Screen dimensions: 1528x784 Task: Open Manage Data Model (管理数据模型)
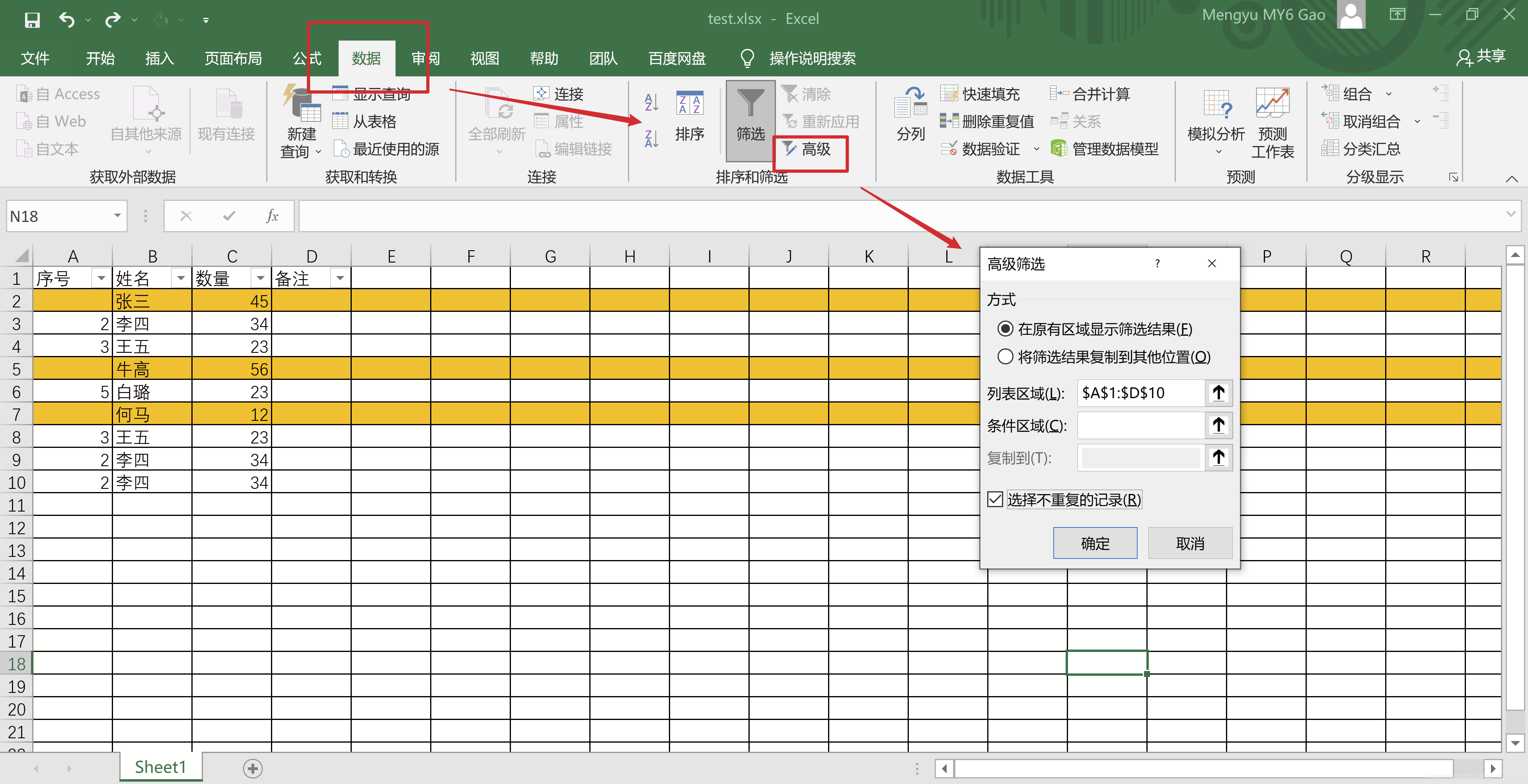click(x=1105, y=148)
